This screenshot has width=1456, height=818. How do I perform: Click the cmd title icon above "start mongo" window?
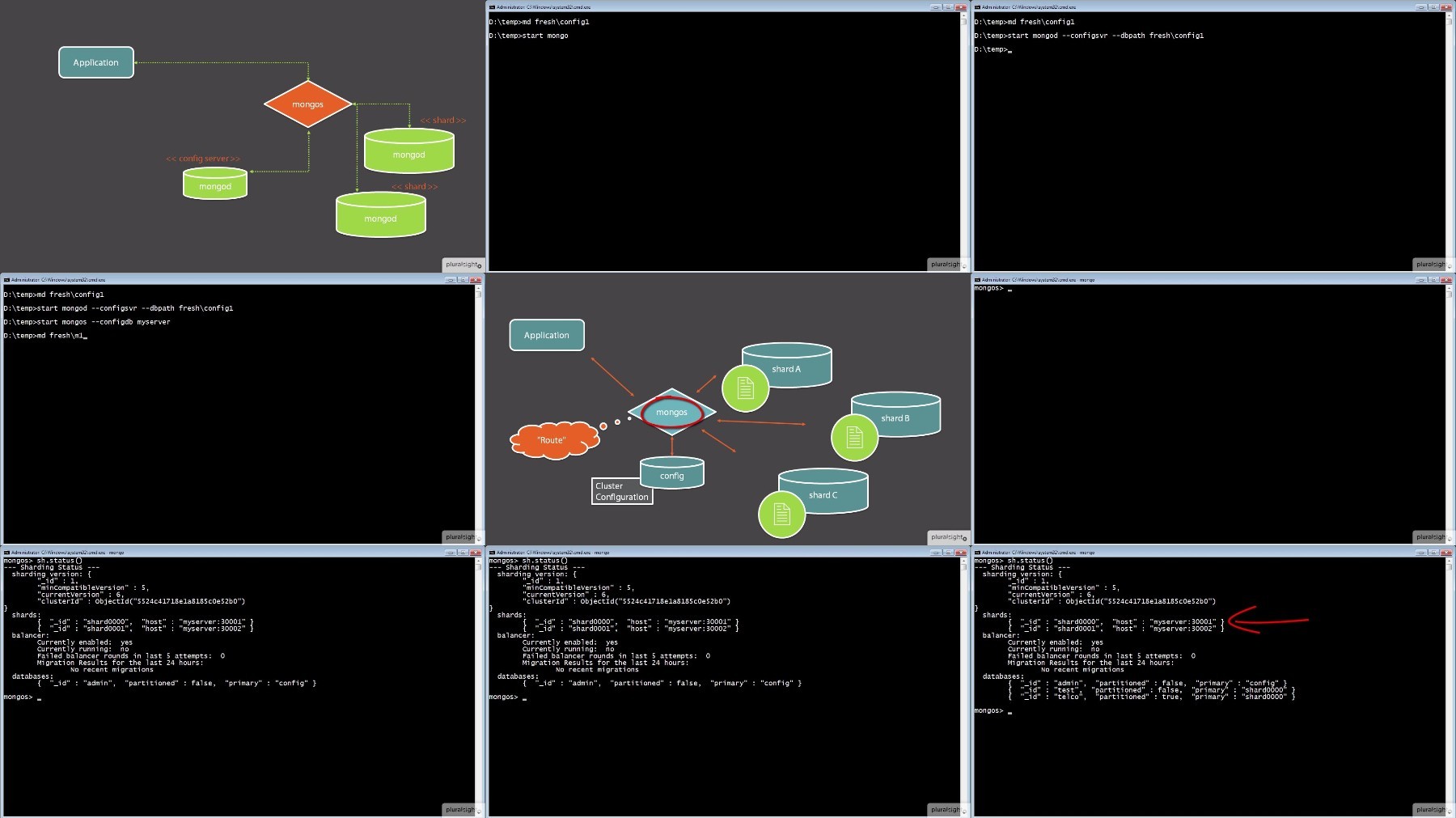click(492, 7)
